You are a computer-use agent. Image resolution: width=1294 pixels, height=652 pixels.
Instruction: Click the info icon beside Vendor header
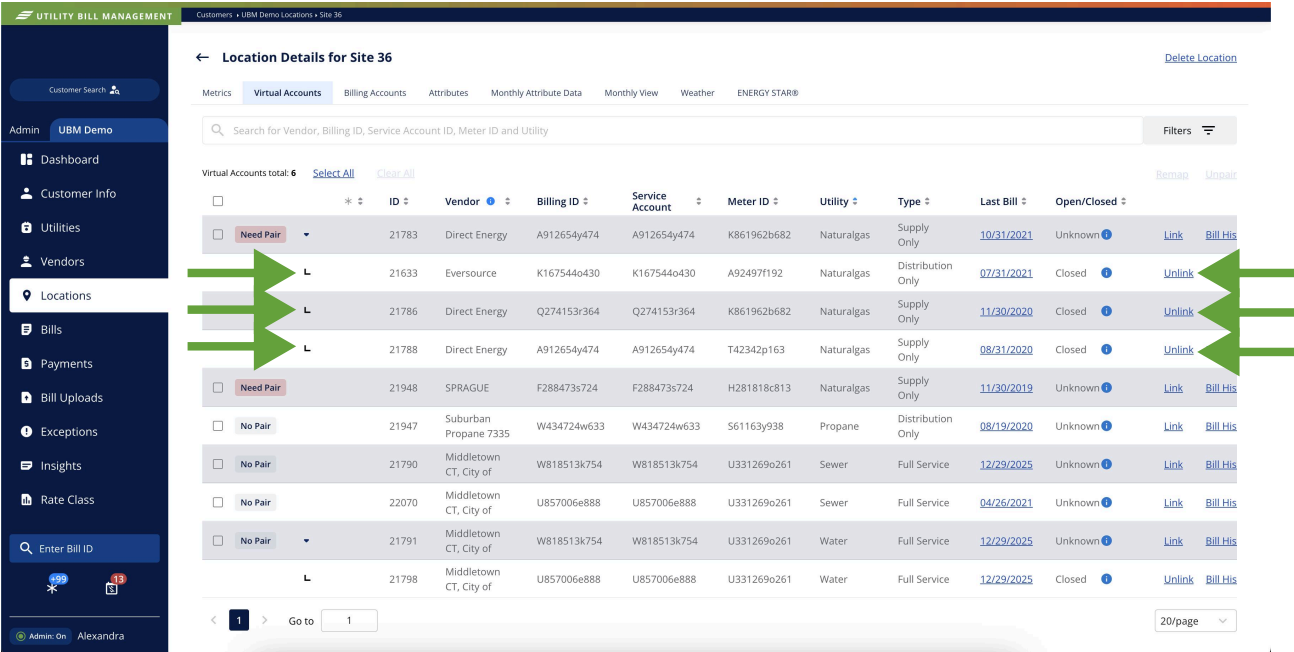tap(490, 202)
